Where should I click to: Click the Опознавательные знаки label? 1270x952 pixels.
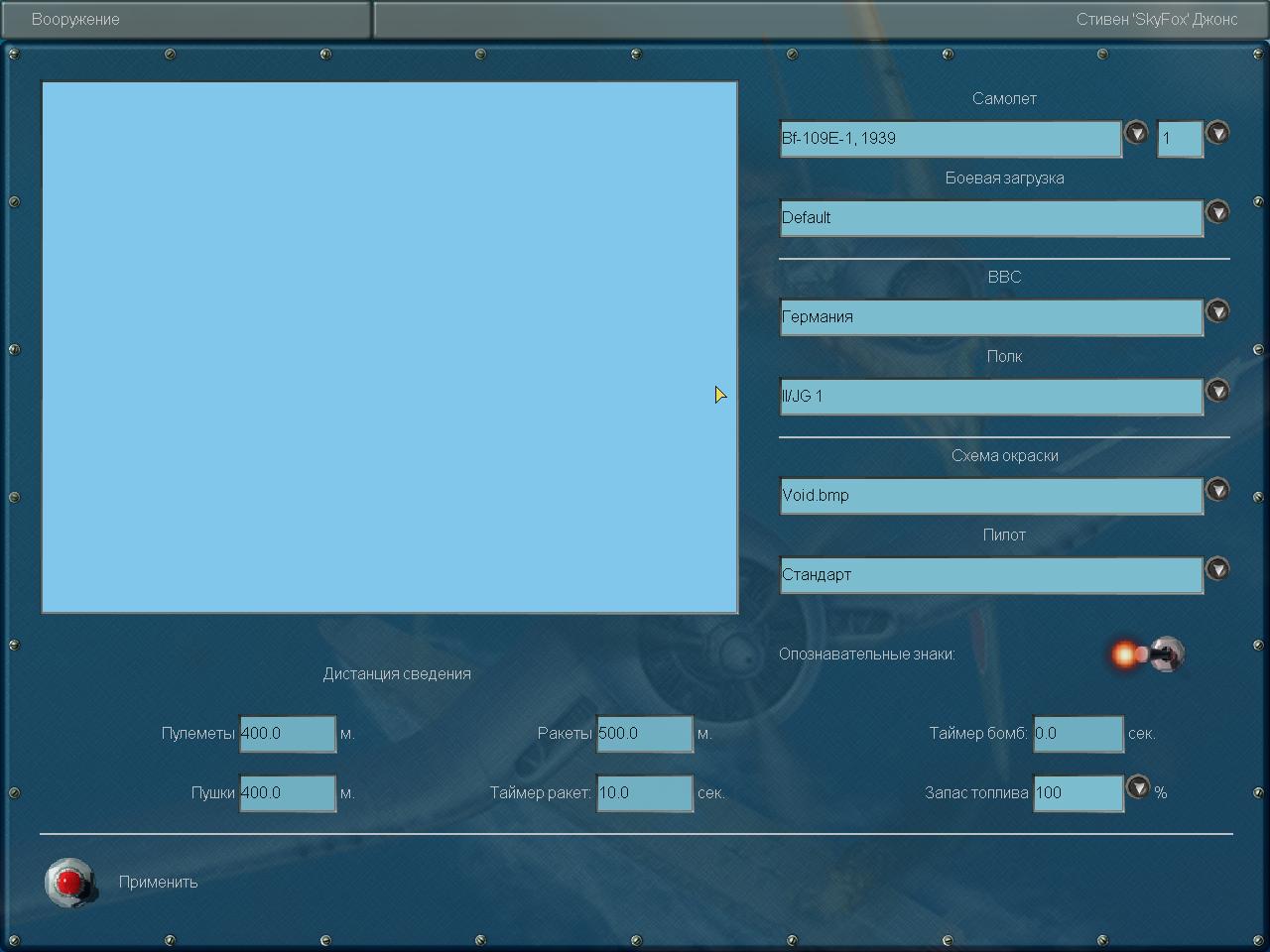tap(867, 654)
